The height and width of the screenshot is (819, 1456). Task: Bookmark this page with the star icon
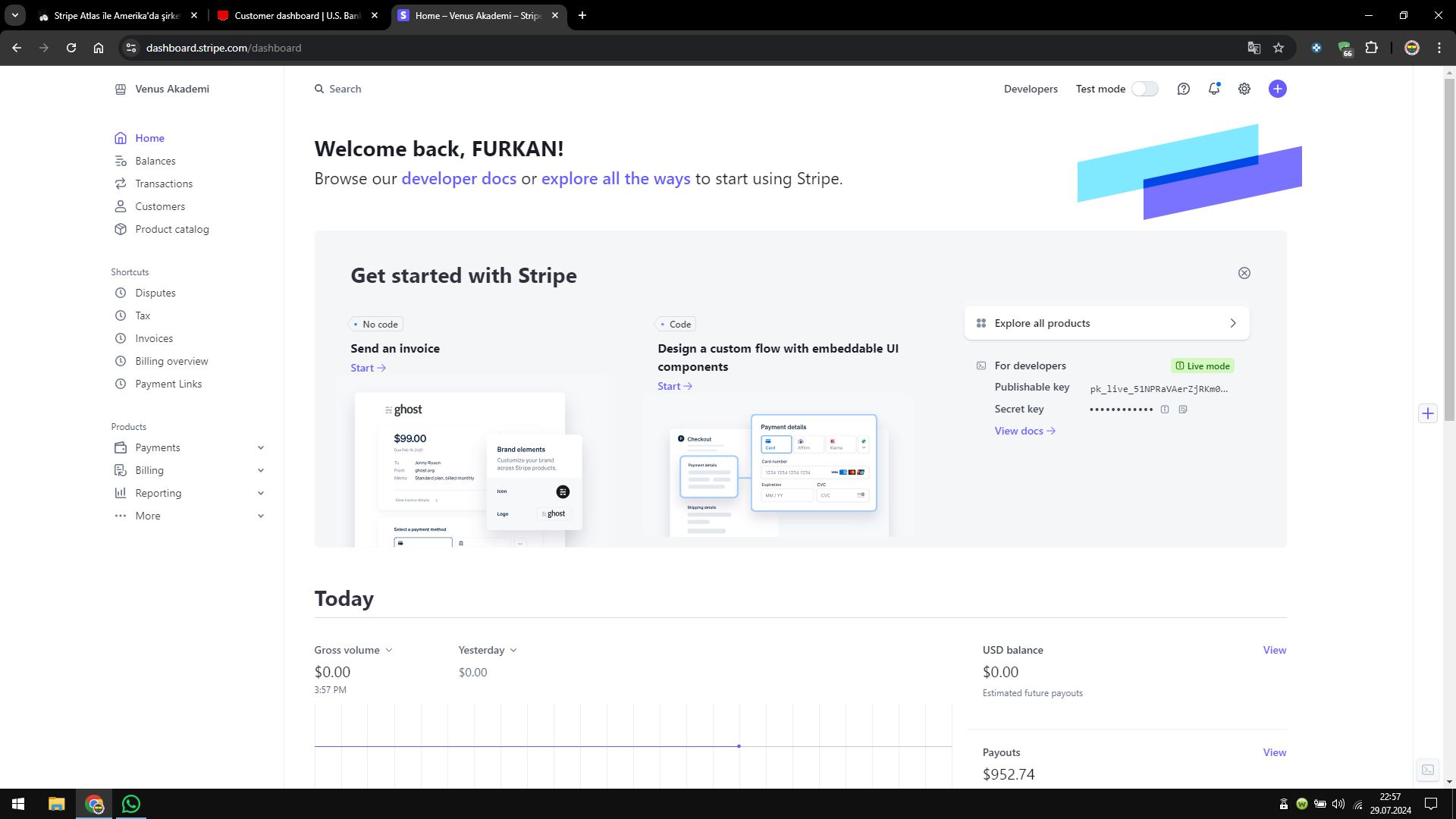(x=1279, y=48)
